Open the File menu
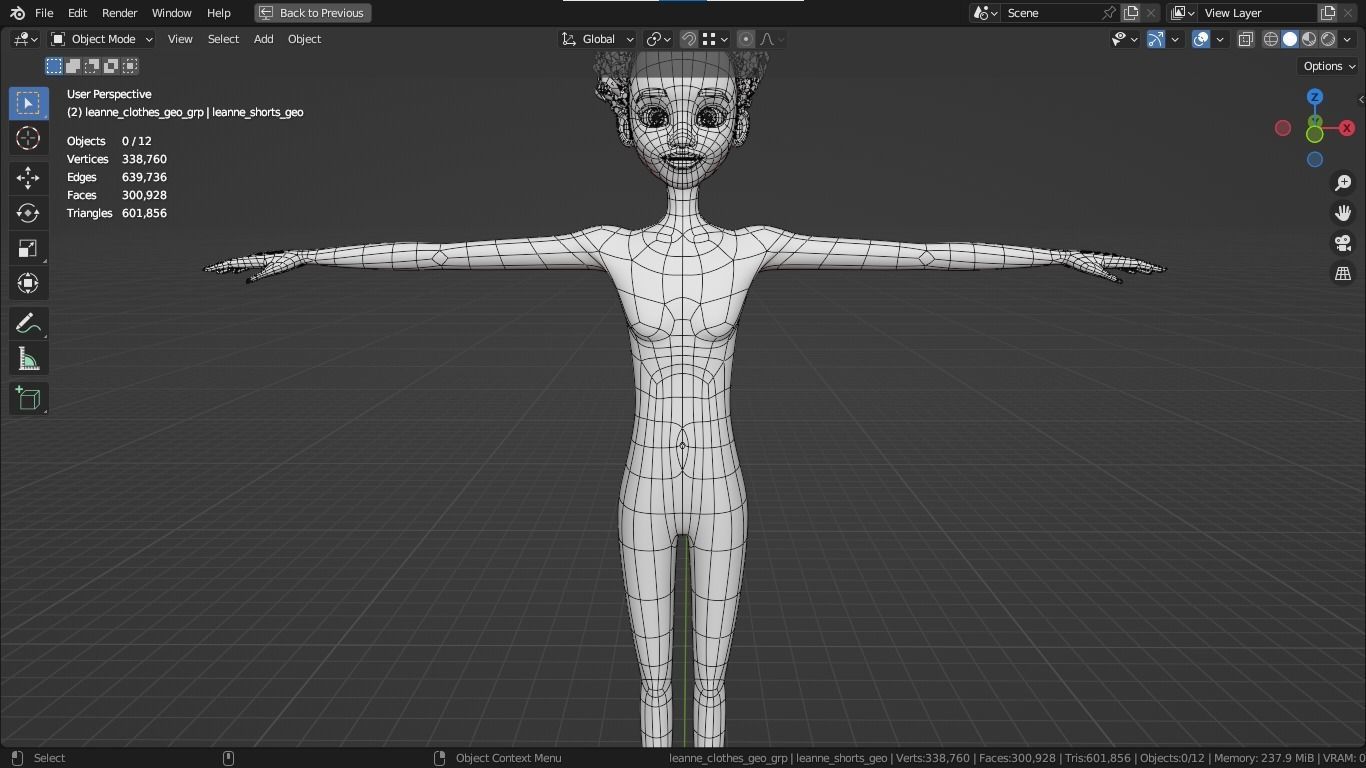 click(x=44, y=13)
